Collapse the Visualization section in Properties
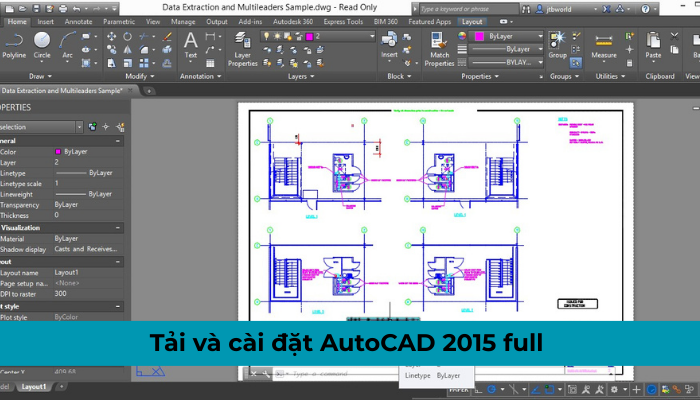 (x=117, y=228)
